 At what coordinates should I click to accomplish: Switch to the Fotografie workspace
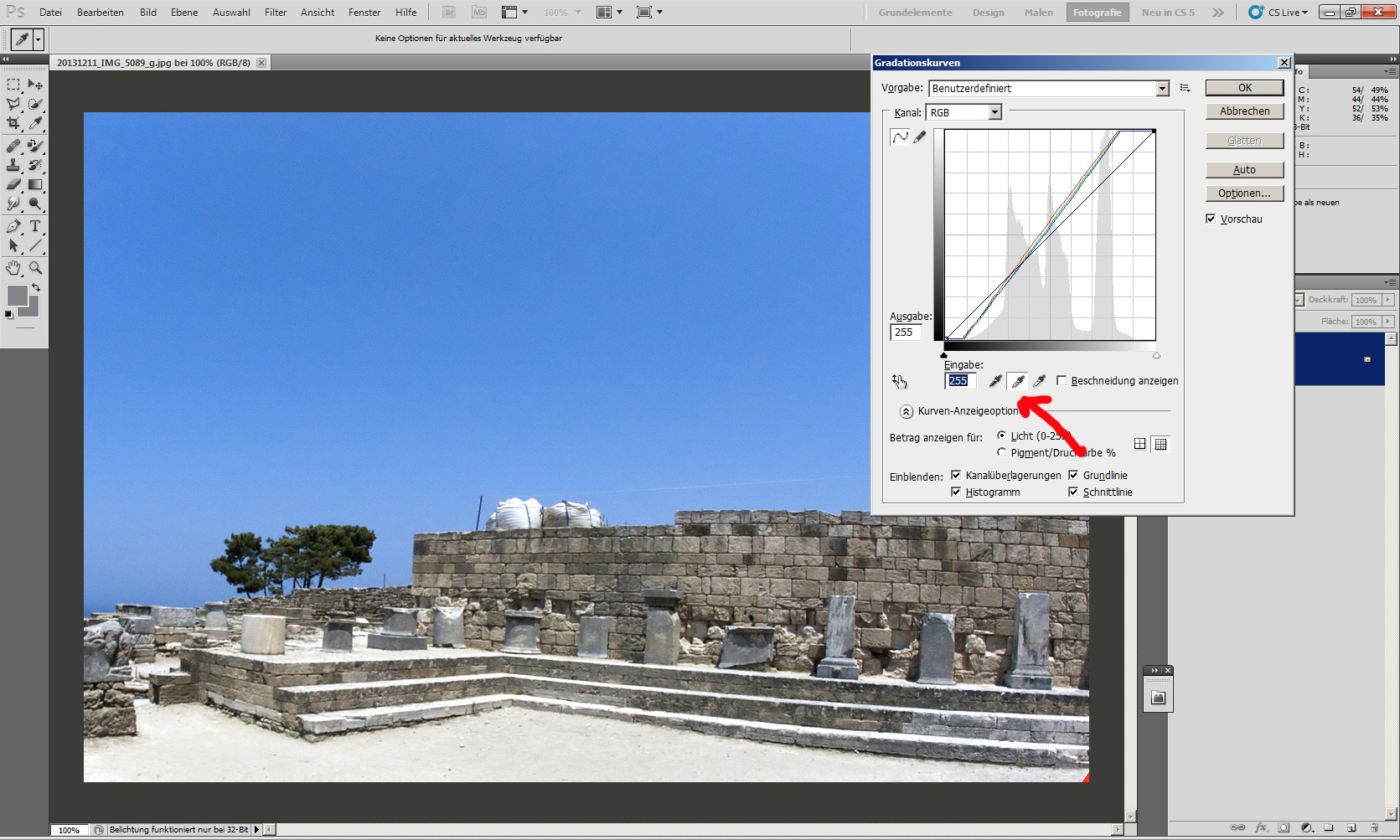1097,13
